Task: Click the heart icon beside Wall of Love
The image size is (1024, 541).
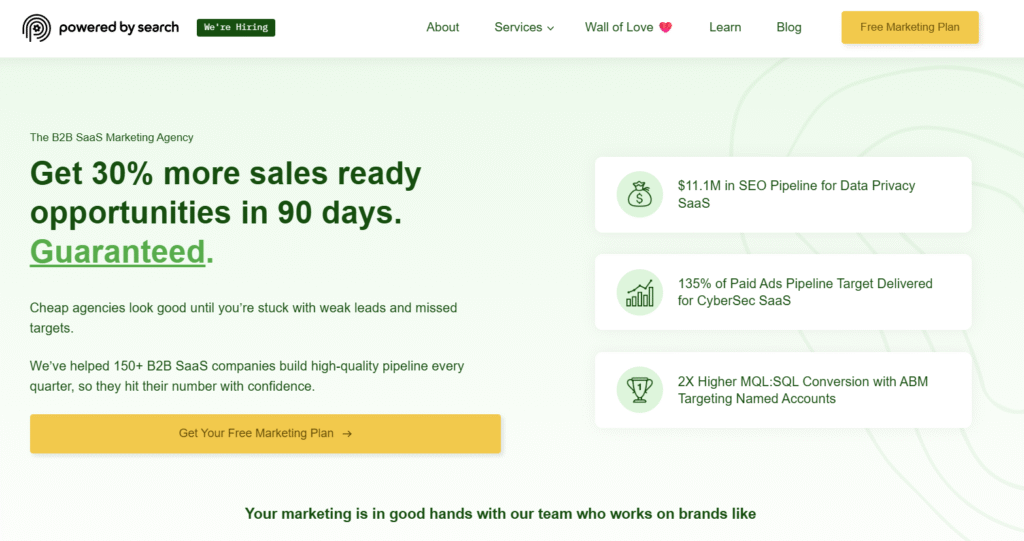Action: 666,28
